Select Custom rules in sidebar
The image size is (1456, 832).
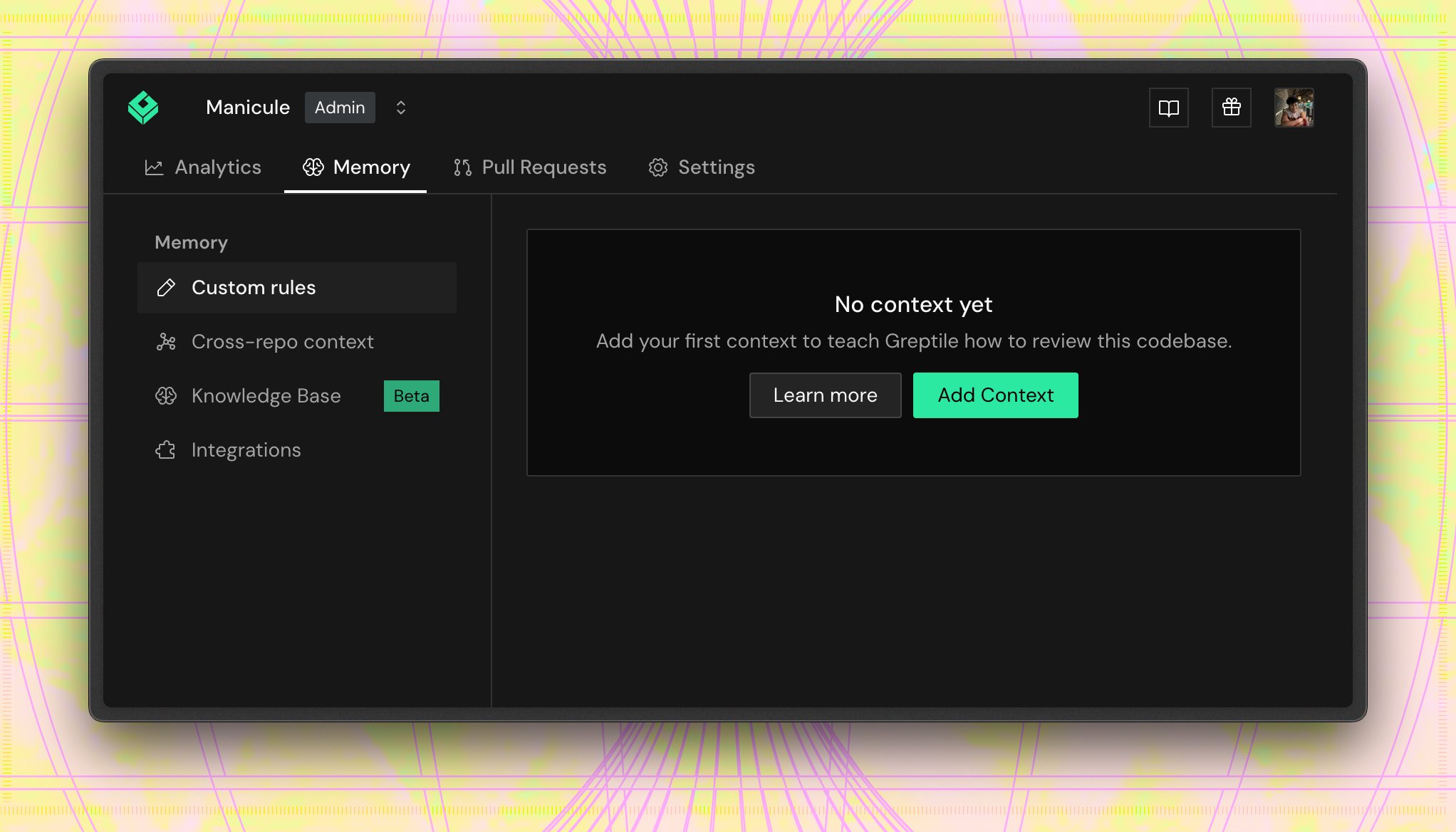pyautogui.click(x=297, y=288)
